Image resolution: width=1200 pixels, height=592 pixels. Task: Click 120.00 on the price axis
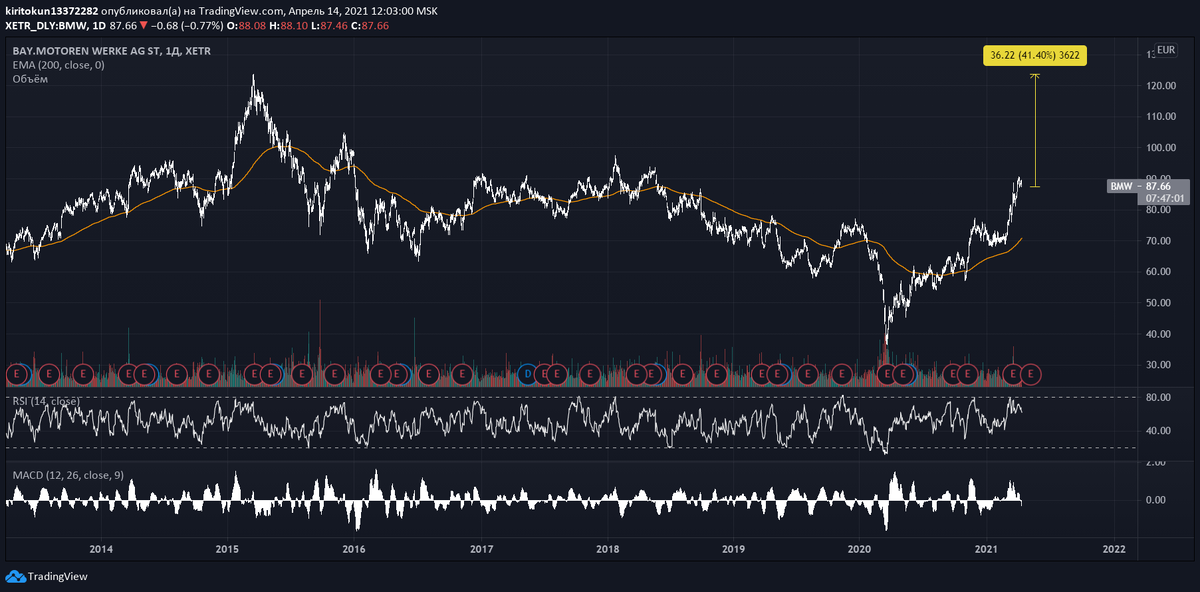[1159, 86]
